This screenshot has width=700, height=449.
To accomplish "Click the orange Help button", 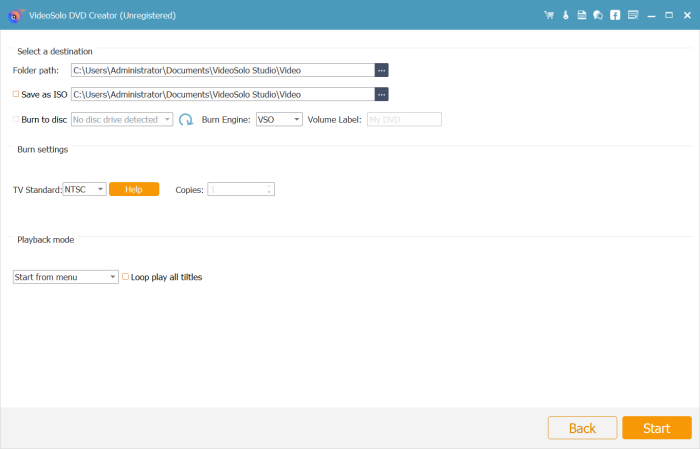I will [x=134, y=189].
